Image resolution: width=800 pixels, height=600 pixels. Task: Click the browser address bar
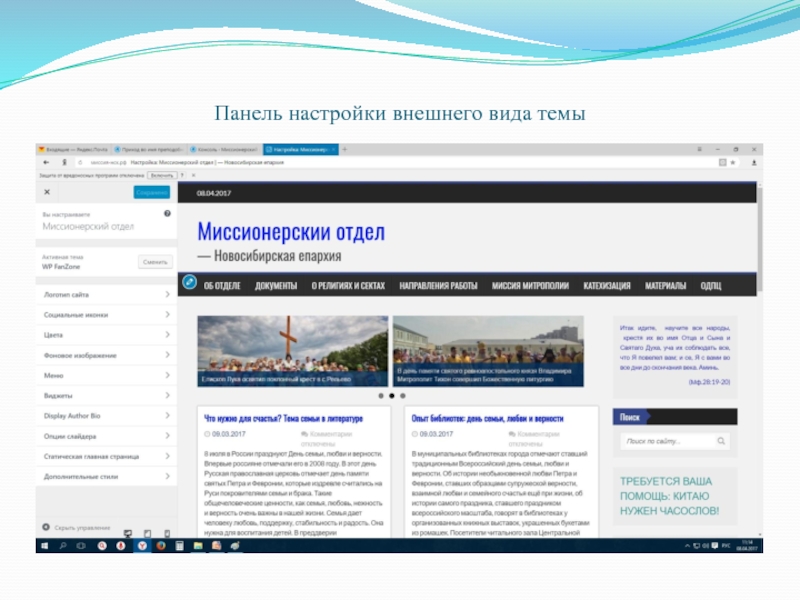(x=398, y=162)
